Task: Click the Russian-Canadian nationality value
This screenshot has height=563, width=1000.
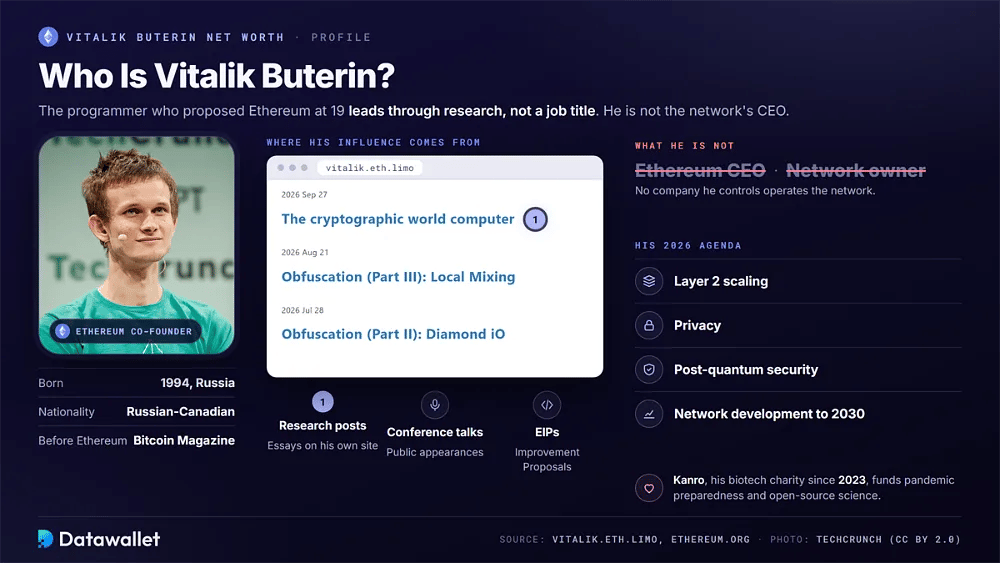Action: pos(180,412)
